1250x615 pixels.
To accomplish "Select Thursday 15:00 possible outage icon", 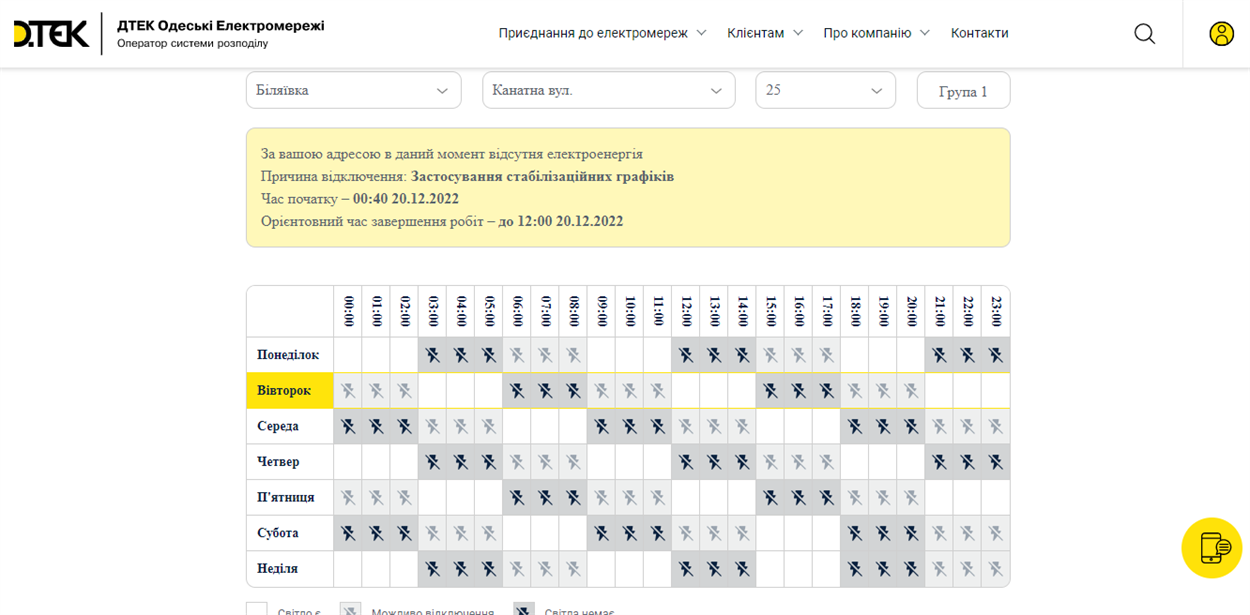I will coord(771,462).
